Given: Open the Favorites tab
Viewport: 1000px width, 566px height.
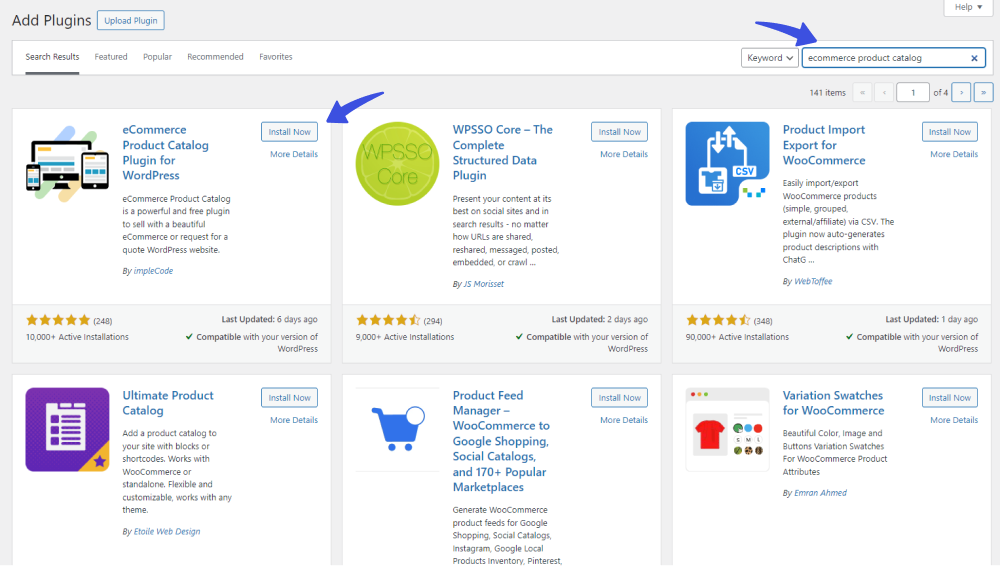Looking at the screenshot, I should (276, 57).
